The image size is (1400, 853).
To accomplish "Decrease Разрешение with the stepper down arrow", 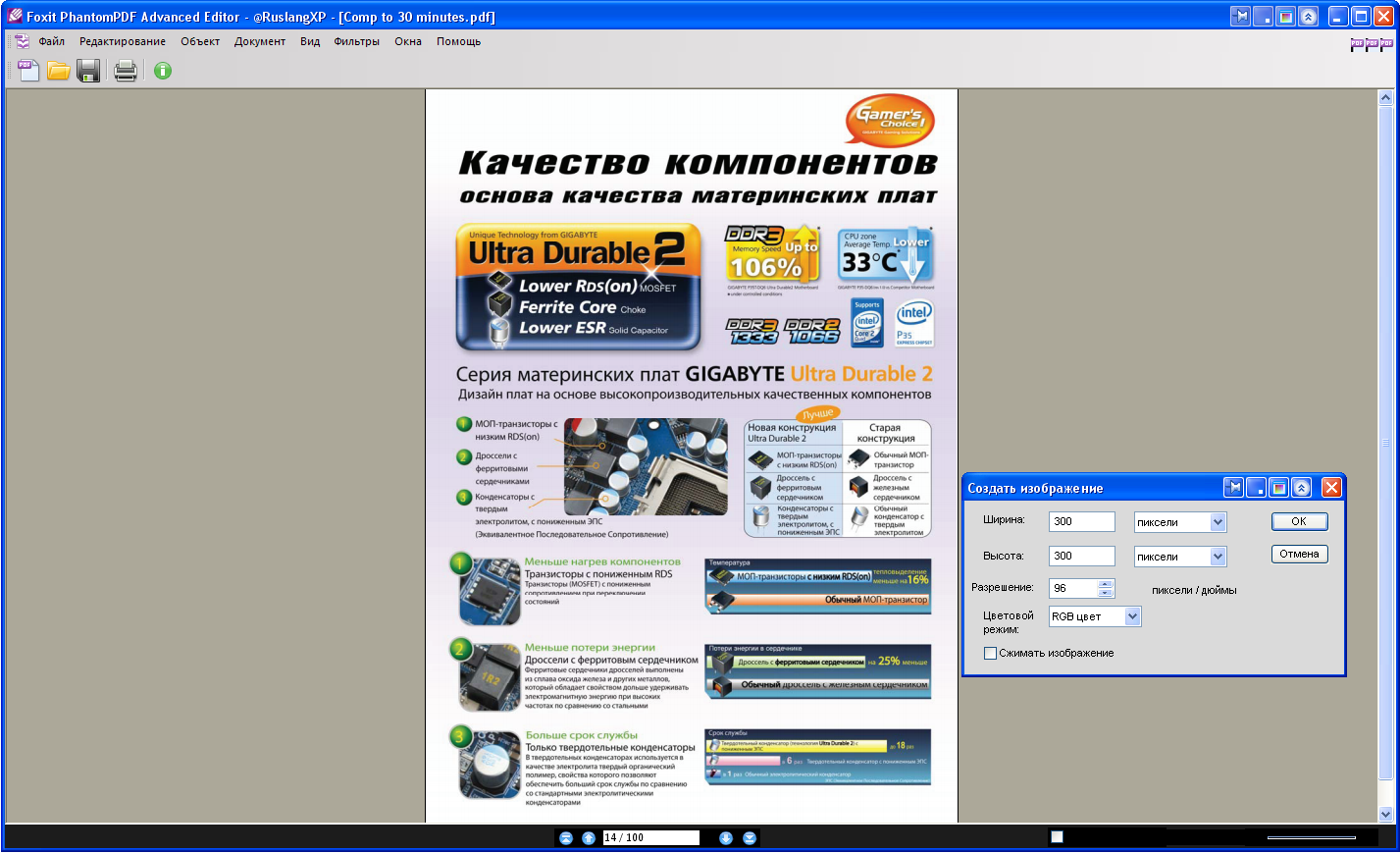I will 1106,593.
